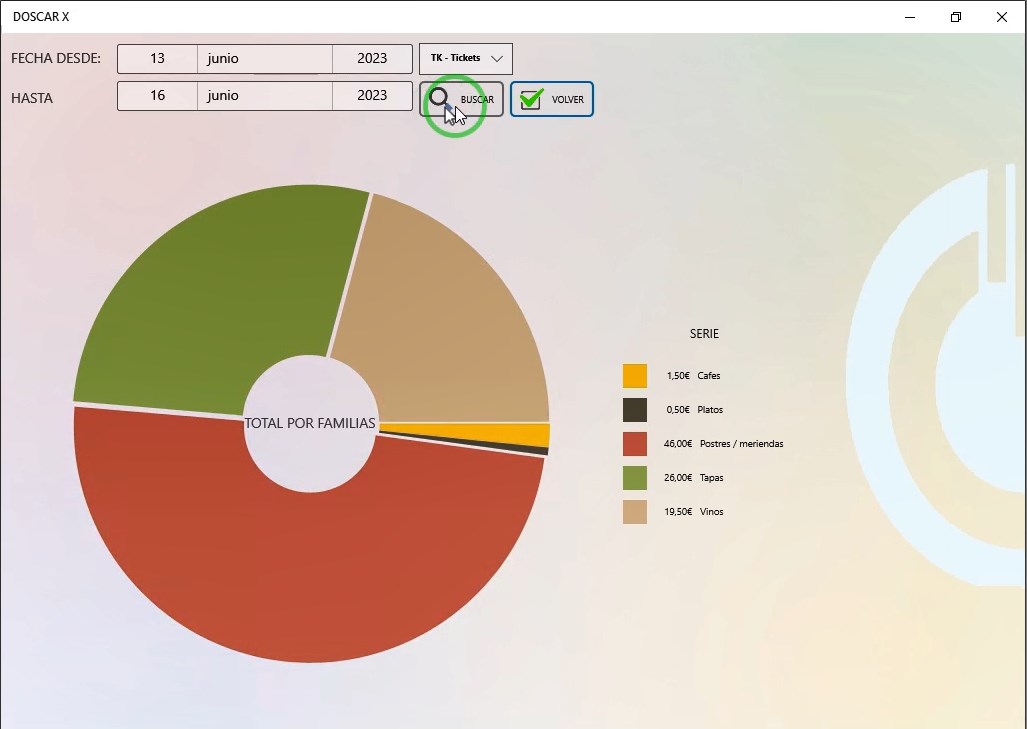Click the 46,00€ legend value
Image resolution: width=1027 pixels, height=729 pixels.
tap(678, 444)
